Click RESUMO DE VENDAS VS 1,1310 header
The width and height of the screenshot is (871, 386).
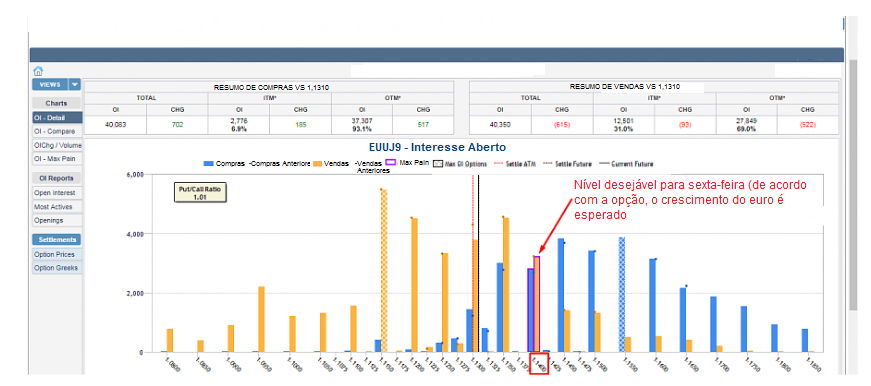click(624, 87)
